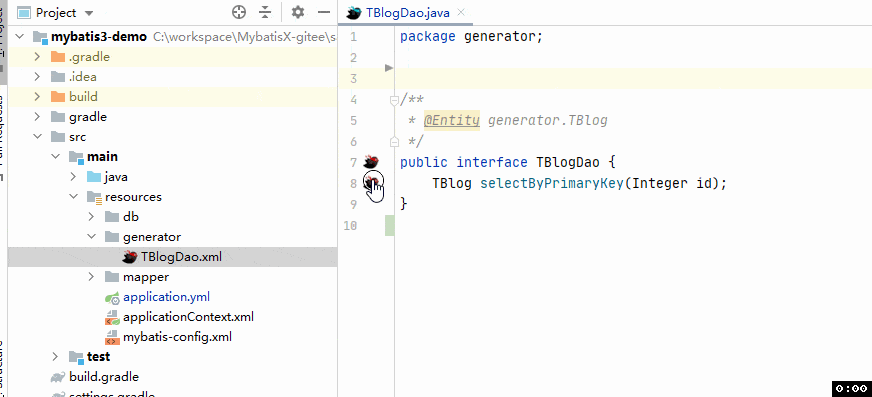Open build.gradle file
The height and width of the screenshot is (397, 872).
click(x=104, y=377)
